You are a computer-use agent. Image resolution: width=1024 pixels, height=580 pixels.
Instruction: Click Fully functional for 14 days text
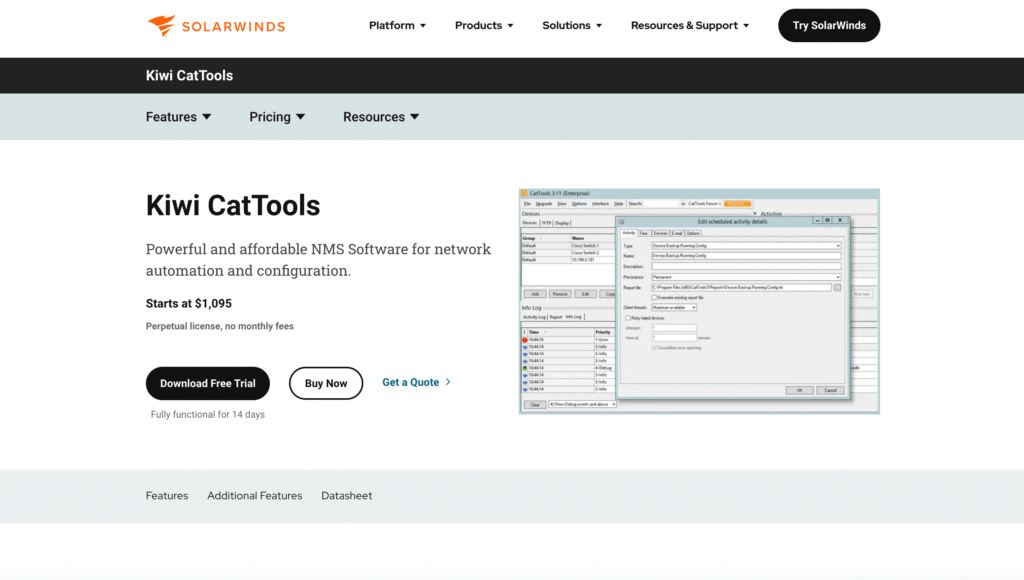[x=208, y=415]
